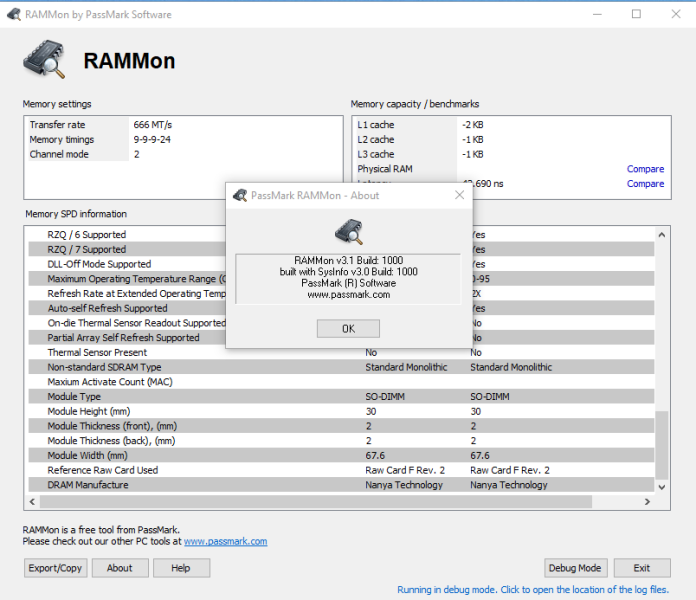Open the Help button
This screenshot has width=696, height=600.
[181, 568]
